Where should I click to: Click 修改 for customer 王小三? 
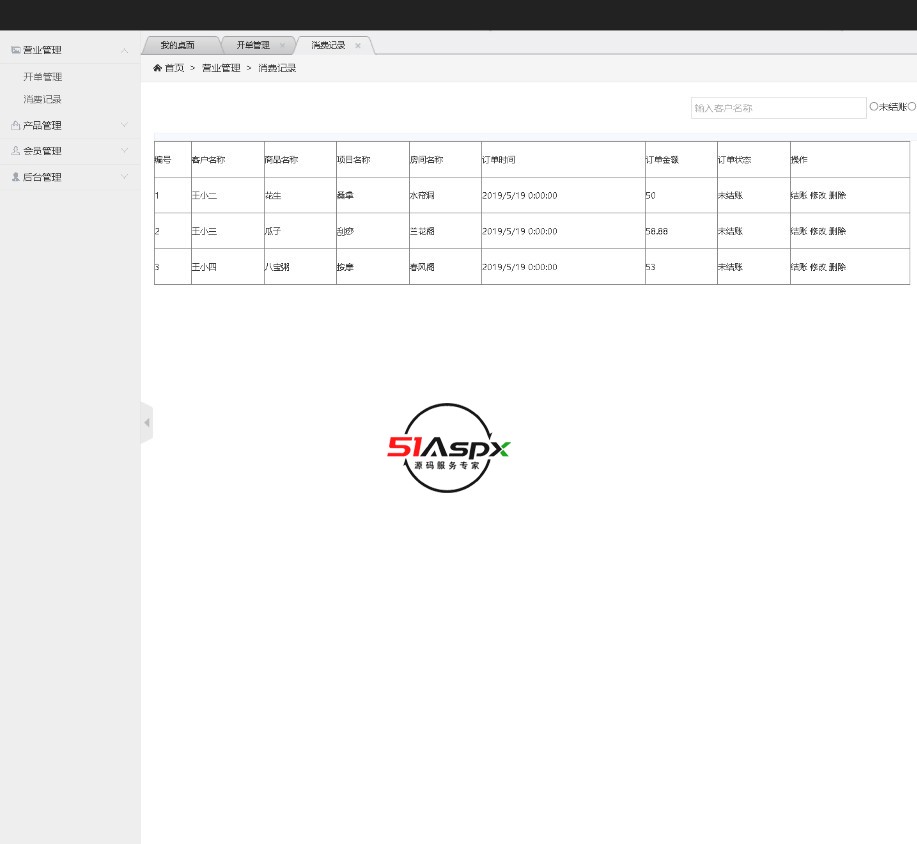(818, 231)
